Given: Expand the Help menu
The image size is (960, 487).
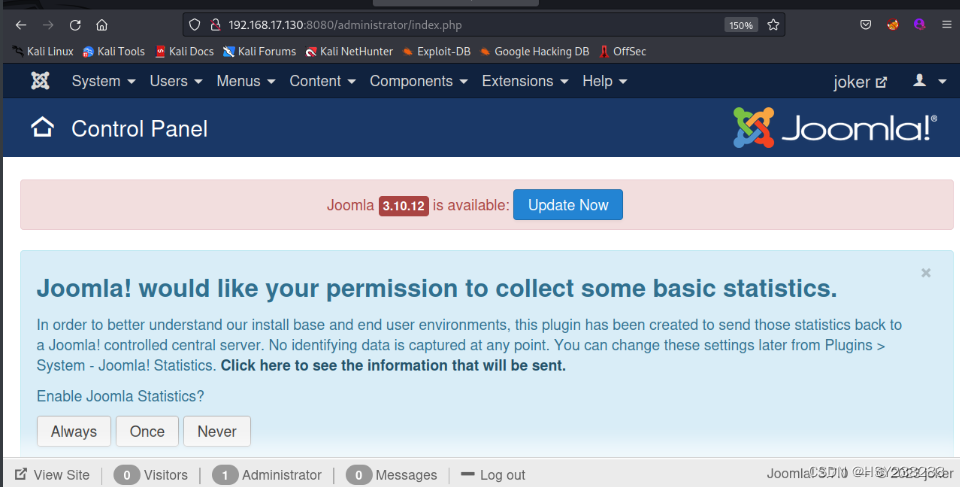Looking at the screenshot, I should (604, 81).
